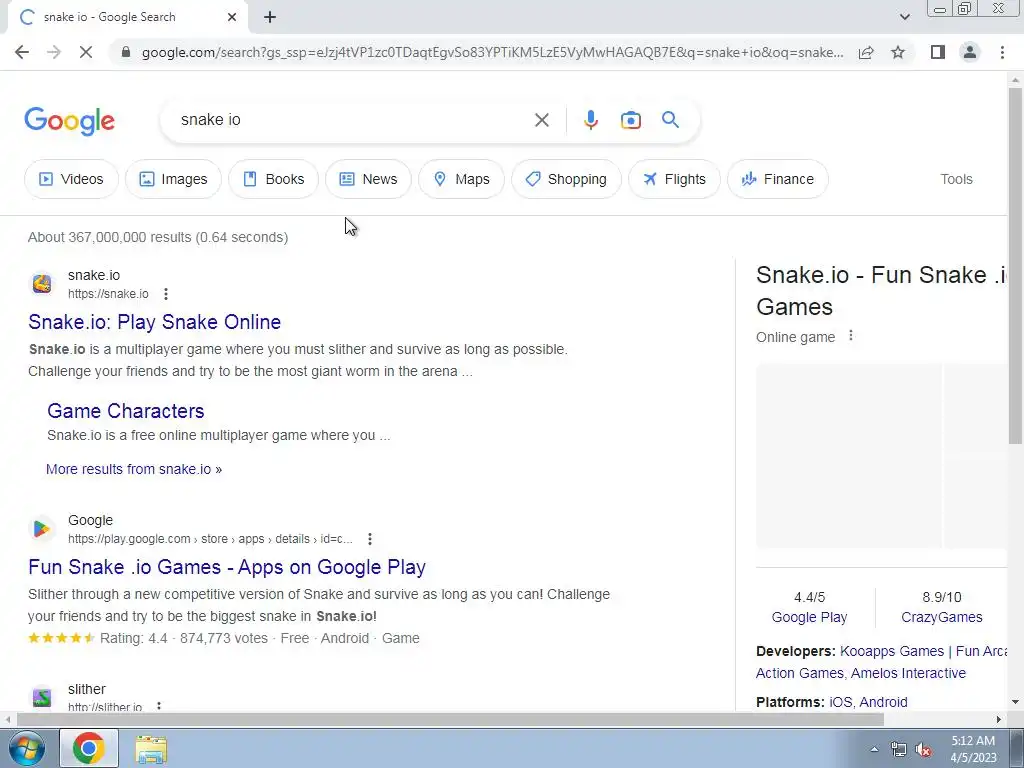Open knowledge panel Online game options
The height and width of the screenshot is (768, 1024).
coord(850,336)
